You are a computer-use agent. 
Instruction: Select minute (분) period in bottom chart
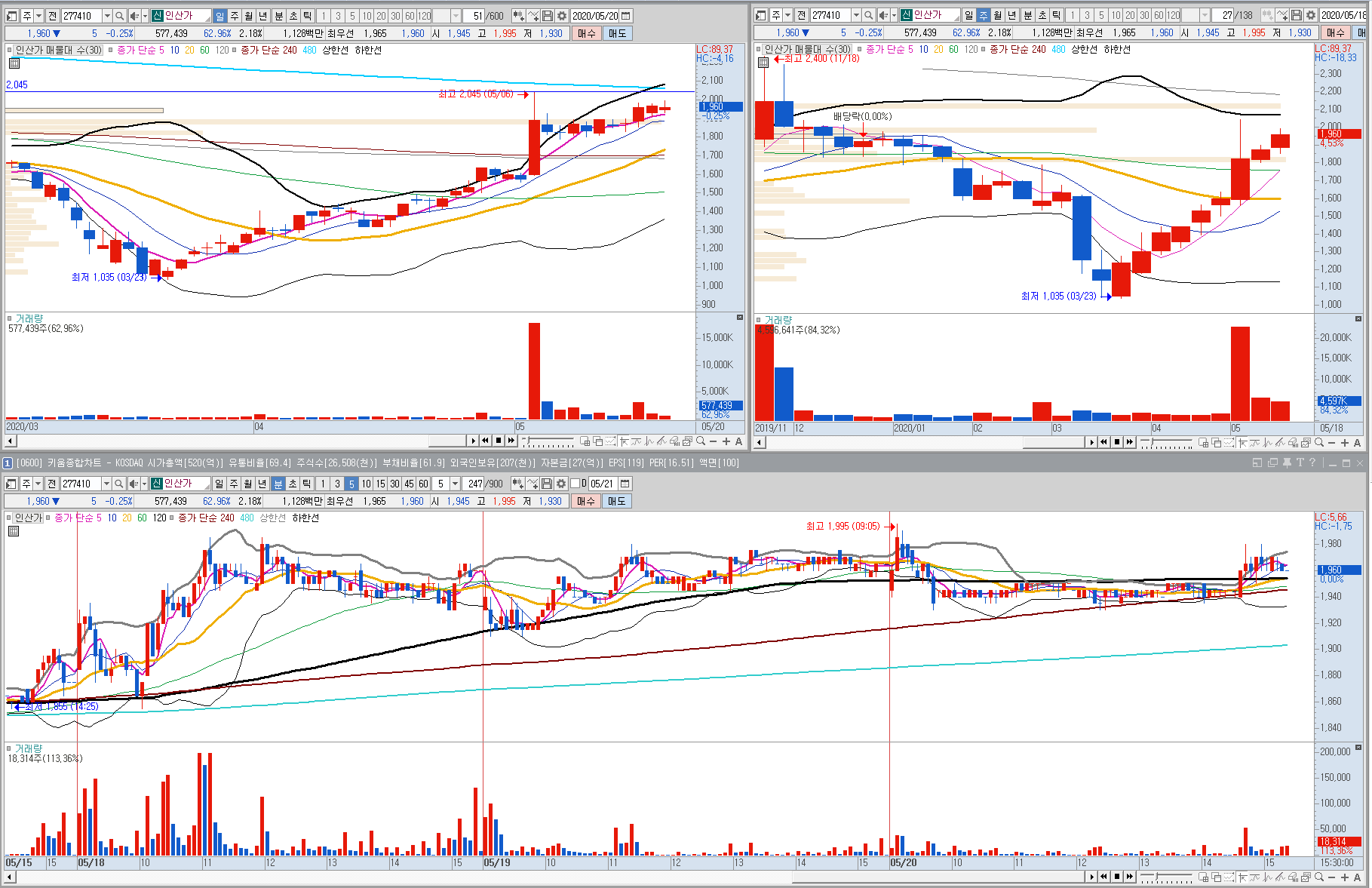(278, 484)
